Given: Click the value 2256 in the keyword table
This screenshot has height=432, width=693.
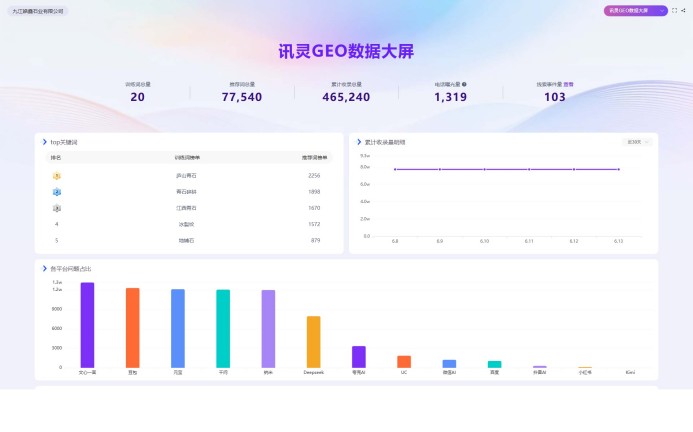Looking at the screenshot, I should [x=314, y=176].
